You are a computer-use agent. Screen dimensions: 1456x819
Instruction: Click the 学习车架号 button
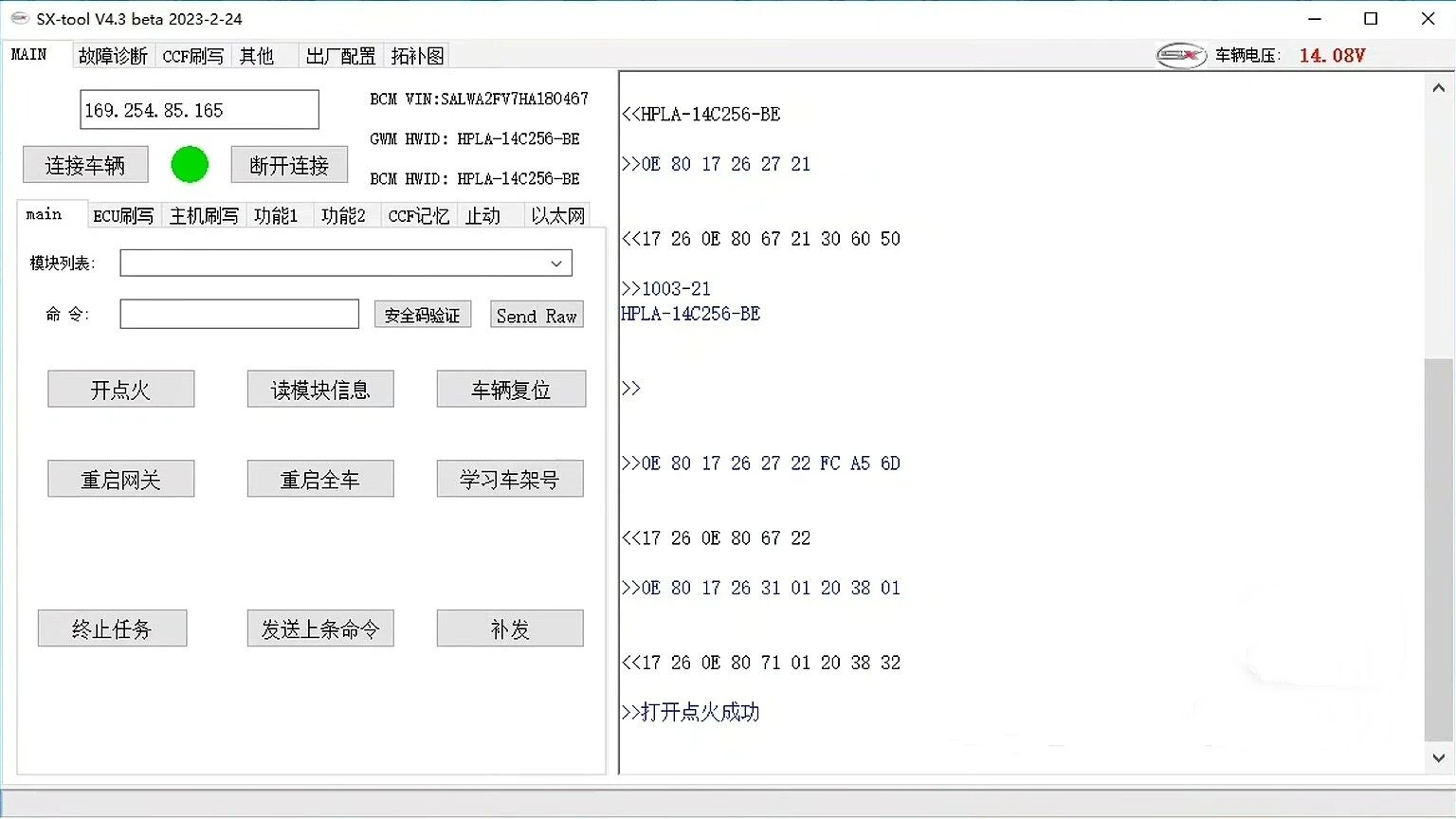coord(510,479)
